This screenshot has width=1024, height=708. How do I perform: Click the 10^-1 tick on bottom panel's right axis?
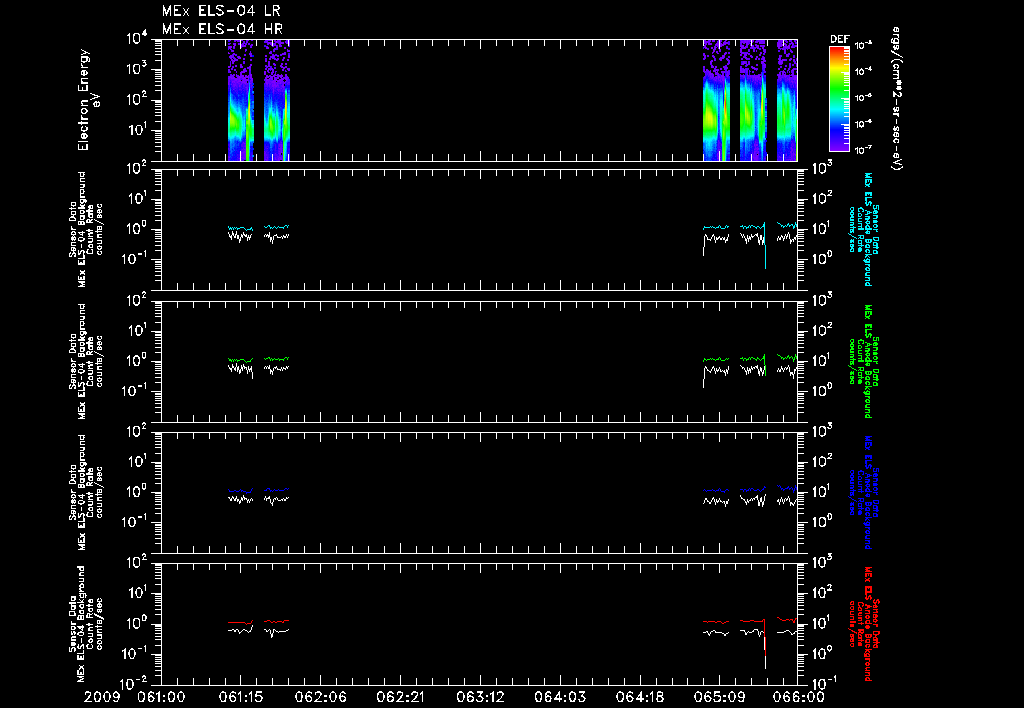823,683
